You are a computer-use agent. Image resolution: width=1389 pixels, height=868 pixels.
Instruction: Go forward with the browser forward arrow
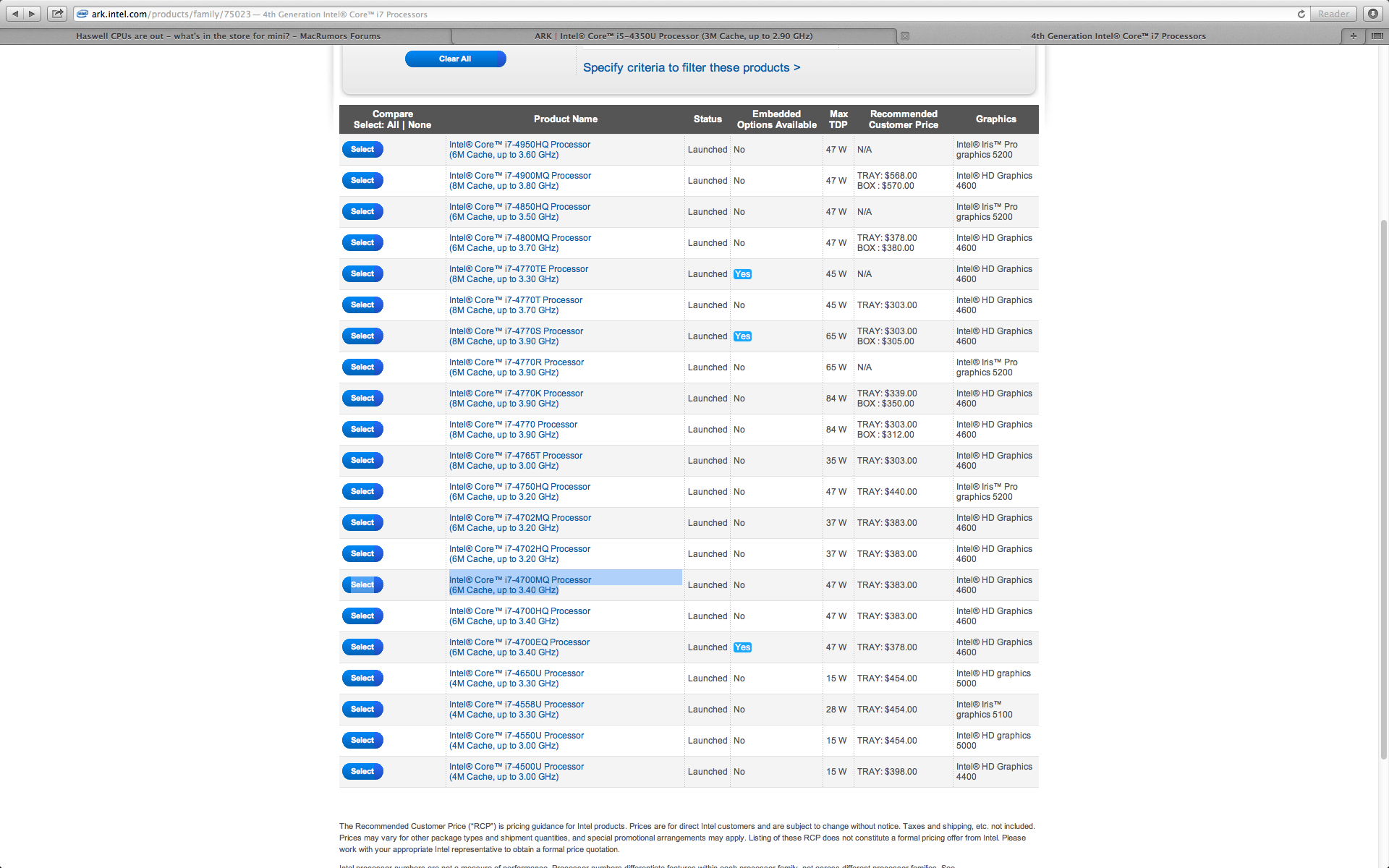pyautogui.click(x=32, y=14)
